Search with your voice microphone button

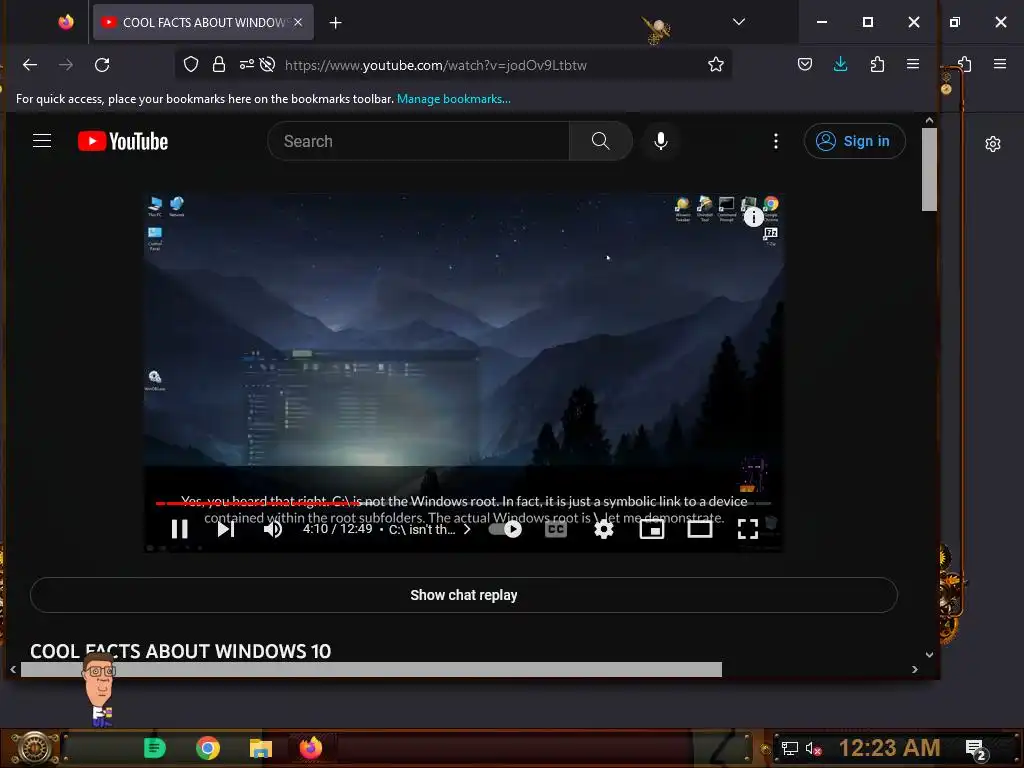[661, 141]
